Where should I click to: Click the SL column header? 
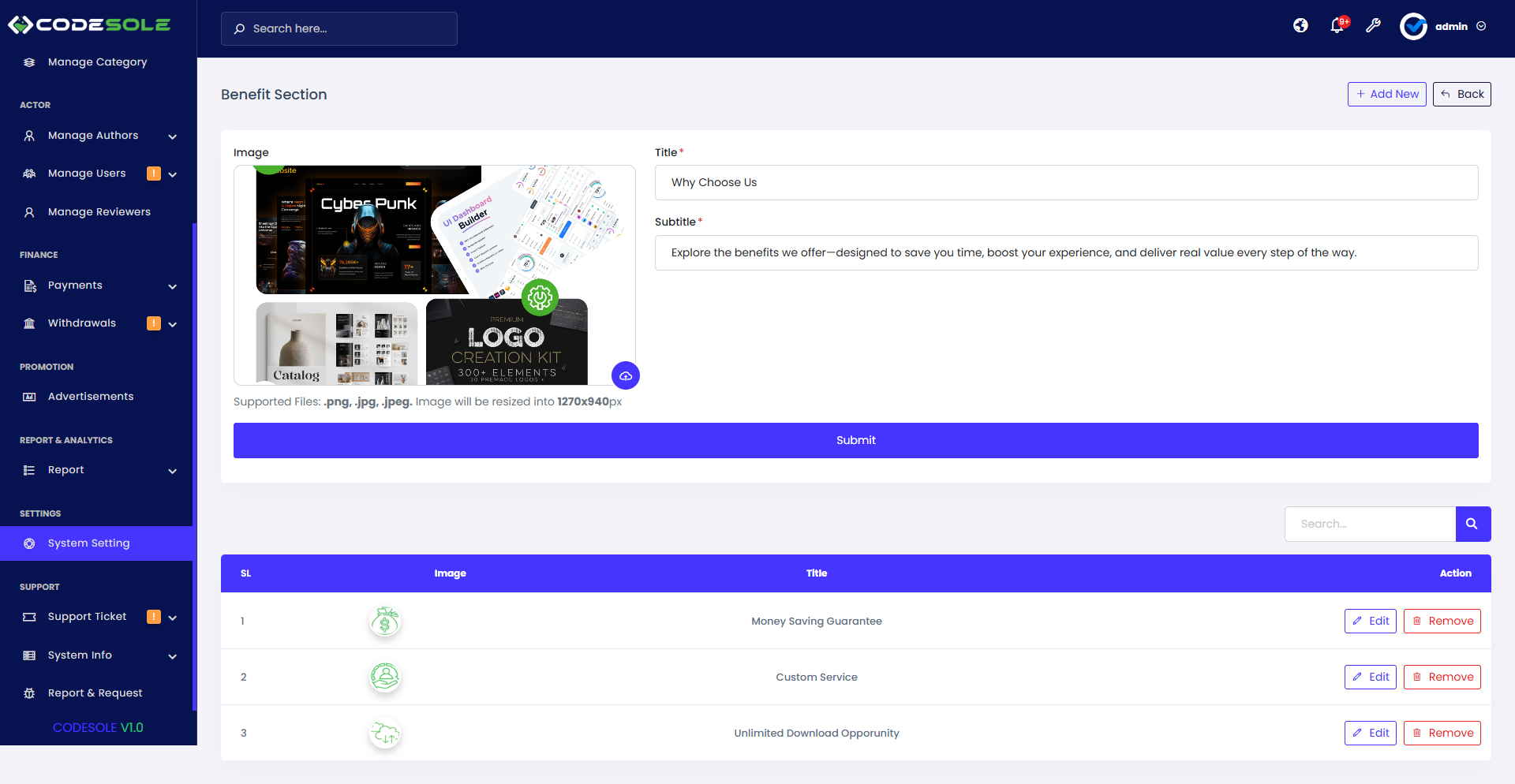click(245, 573)
